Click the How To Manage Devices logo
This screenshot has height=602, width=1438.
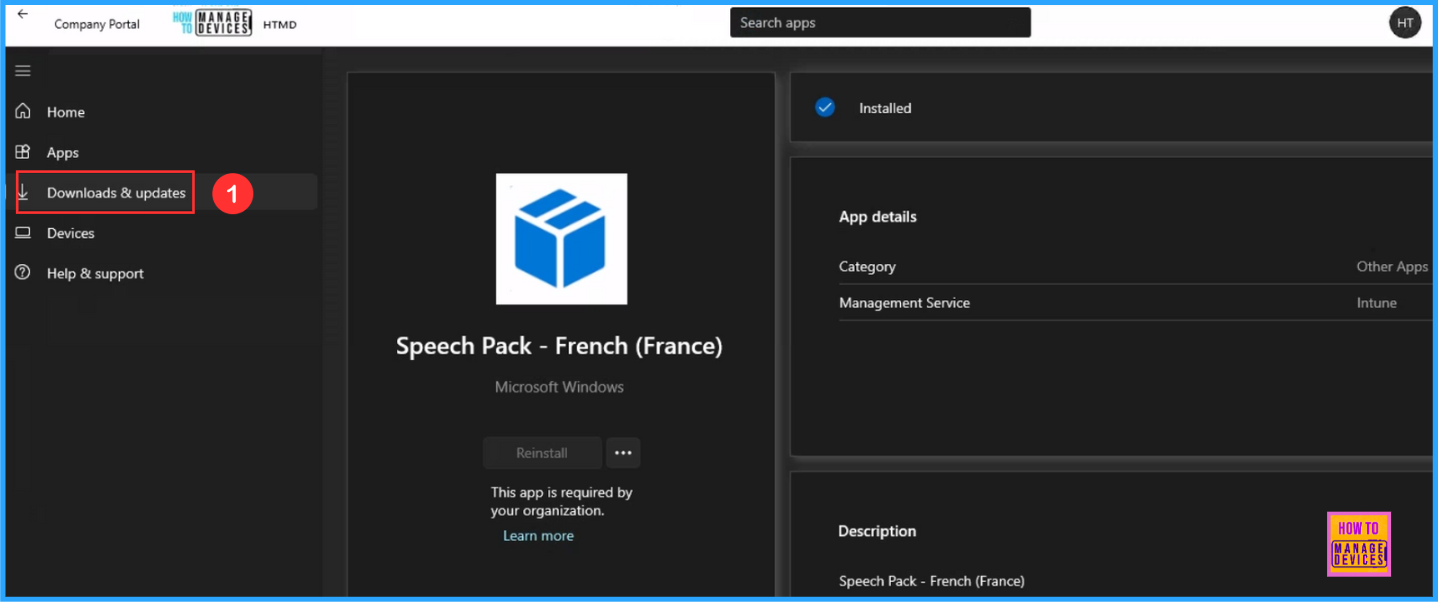click(212, 23)
